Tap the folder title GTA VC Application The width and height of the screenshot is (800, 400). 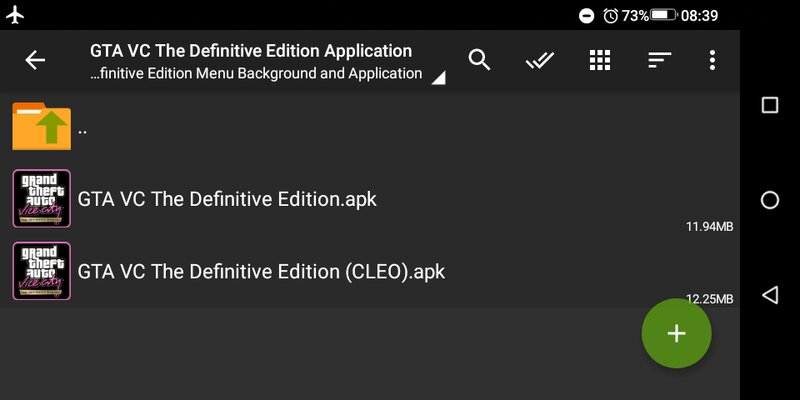click(251, 51)
